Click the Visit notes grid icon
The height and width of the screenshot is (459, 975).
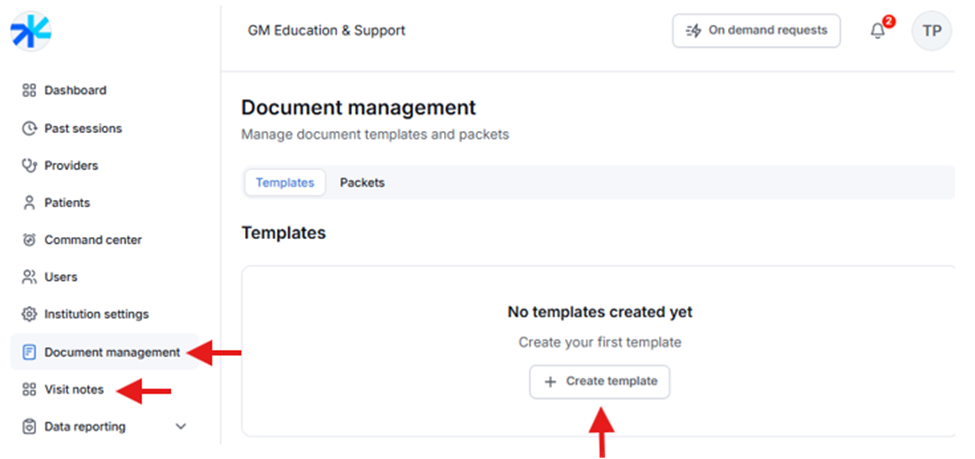coord(29,389)
